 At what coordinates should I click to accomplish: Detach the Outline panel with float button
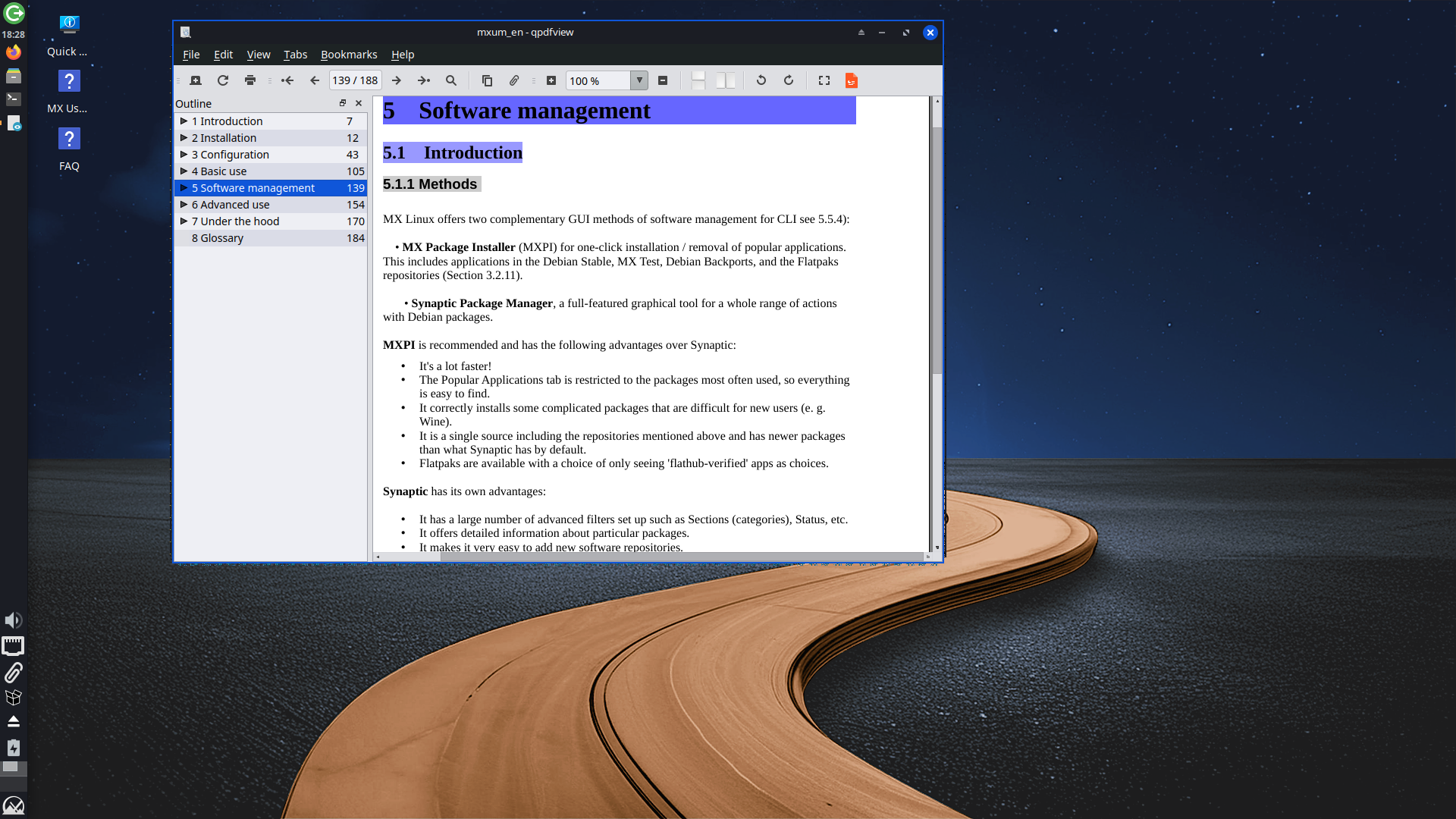tap(343, 103)
